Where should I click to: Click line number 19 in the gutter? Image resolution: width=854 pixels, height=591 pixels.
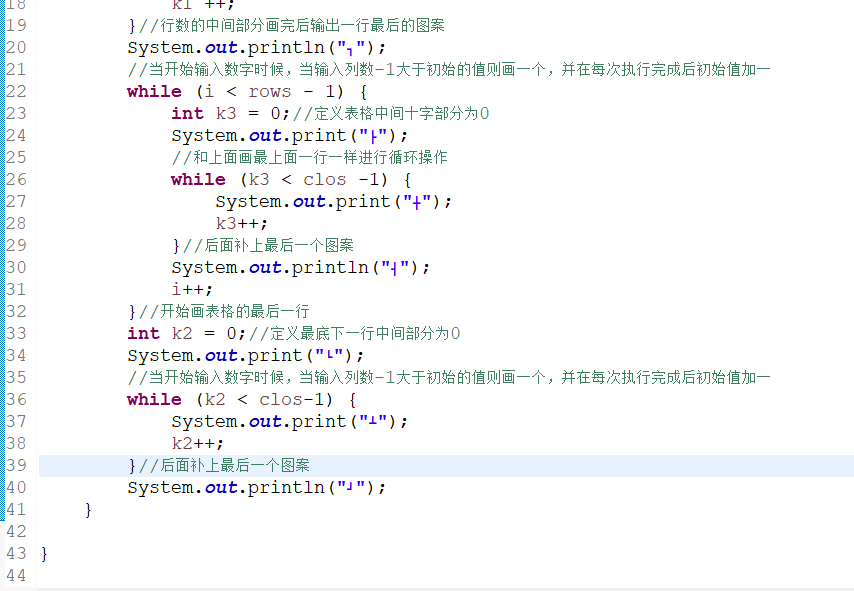click(16, 25)
